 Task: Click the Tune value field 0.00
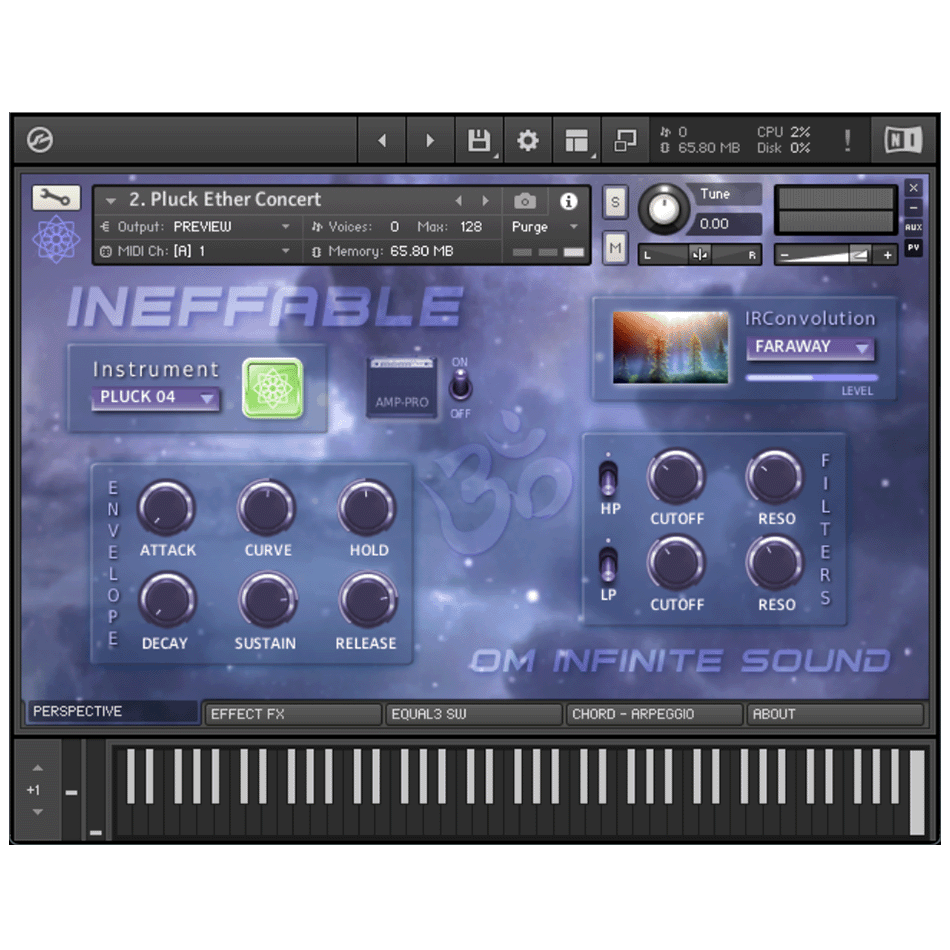coord(726,224)
